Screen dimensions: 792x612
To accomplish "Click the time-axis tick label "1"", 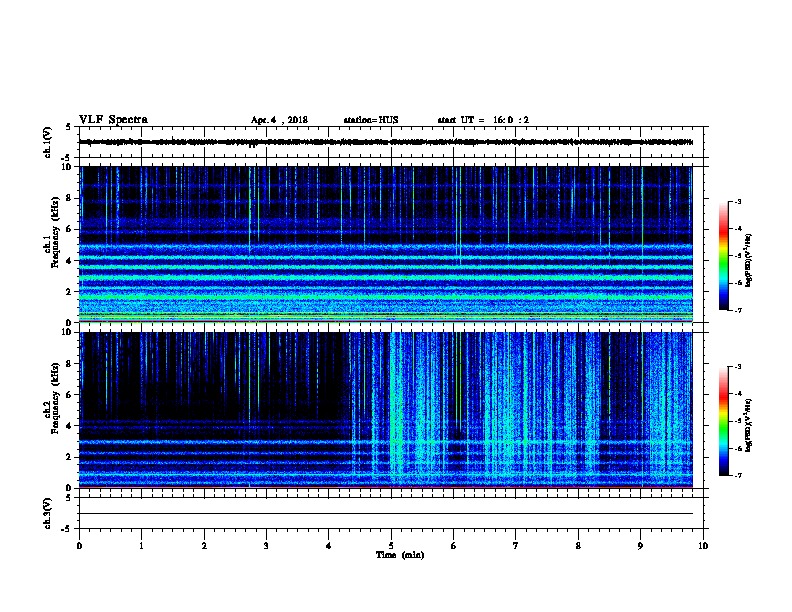I will pyautogui.click(x=141, y=546).
